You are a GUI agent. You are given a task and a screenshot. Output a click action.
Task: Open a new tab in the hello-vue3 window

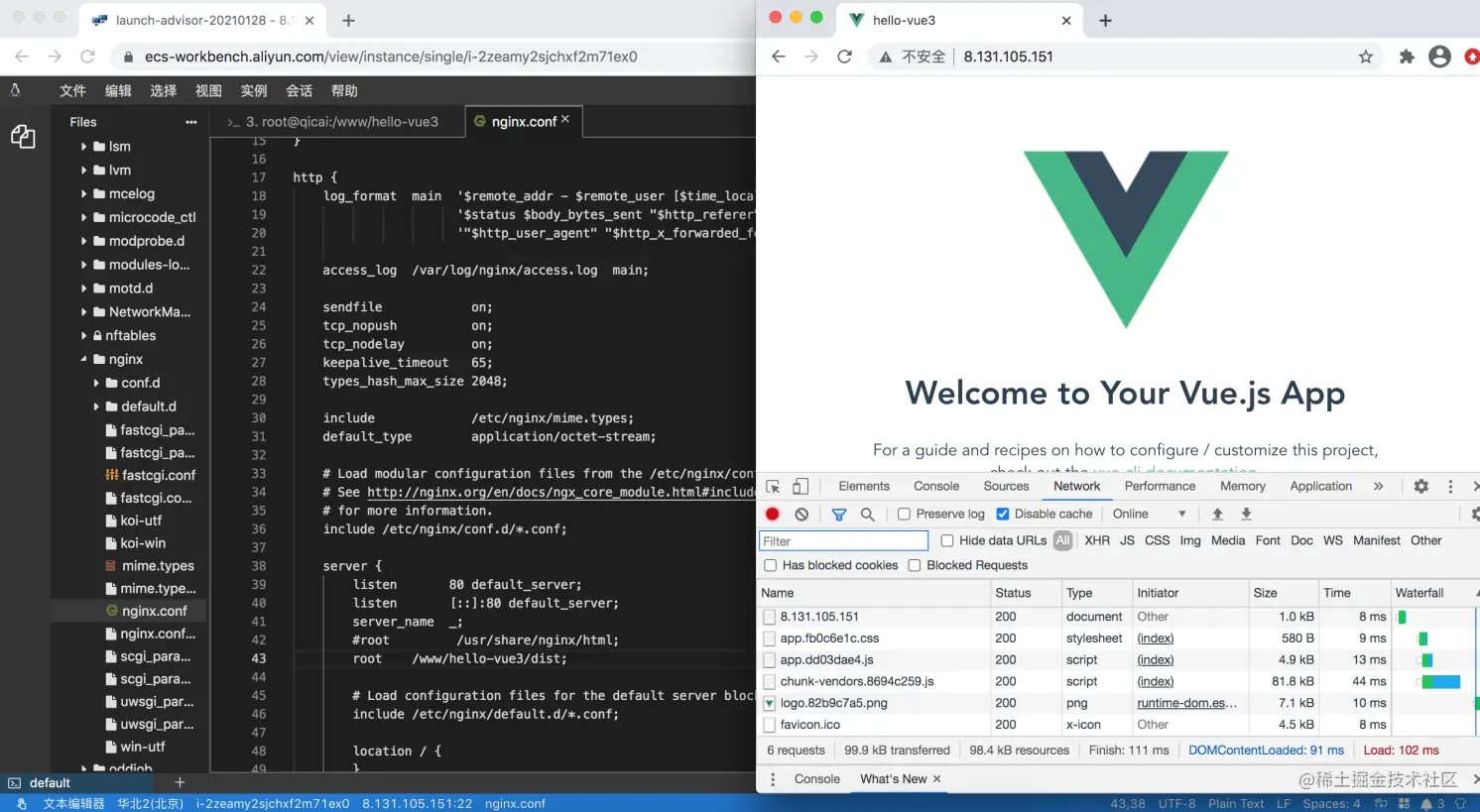click(x=1105, y=20)
